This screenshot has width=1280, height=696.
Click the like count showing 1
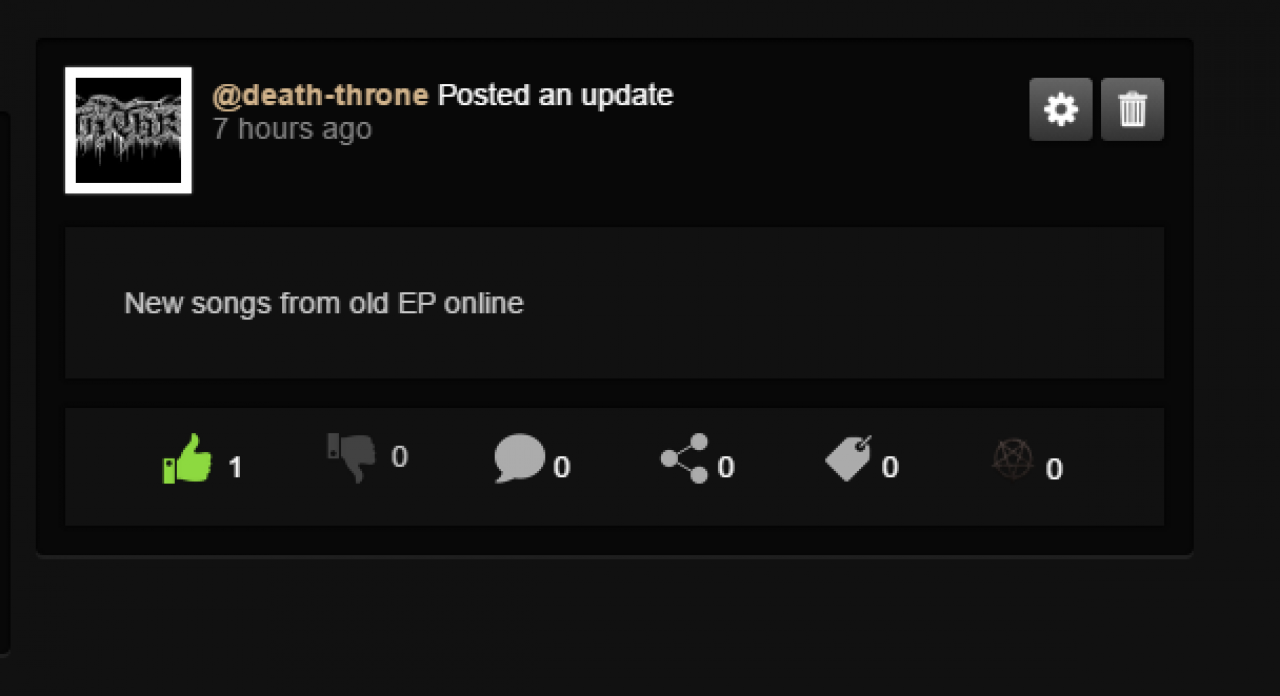click(235, 468)
